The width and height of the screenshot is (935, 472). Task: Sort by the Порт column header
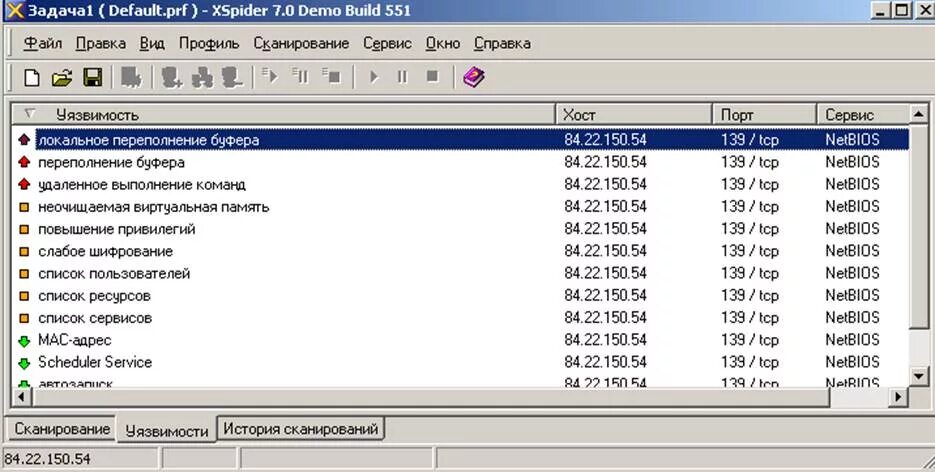[764, 114]
